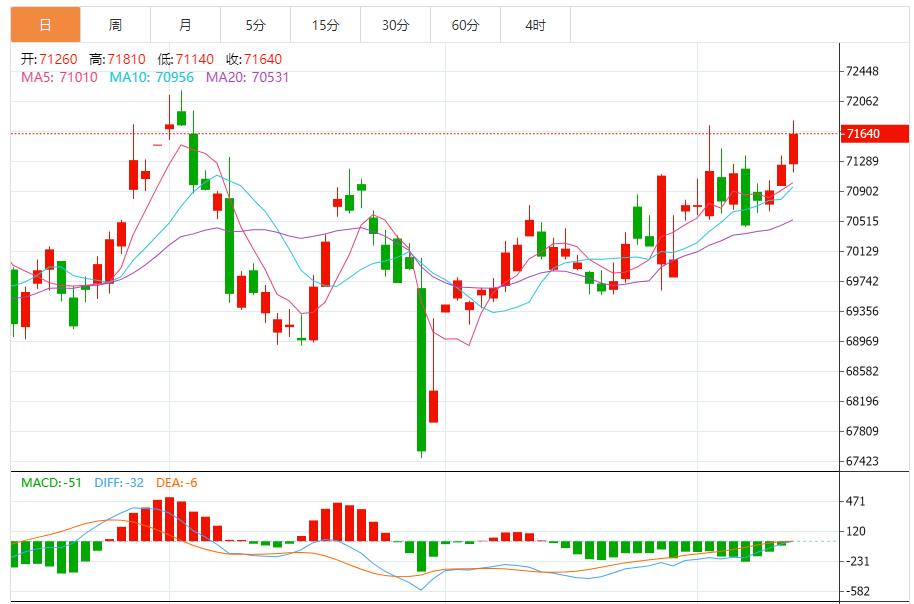Click the 68969 price axis label

coord(862,341)
